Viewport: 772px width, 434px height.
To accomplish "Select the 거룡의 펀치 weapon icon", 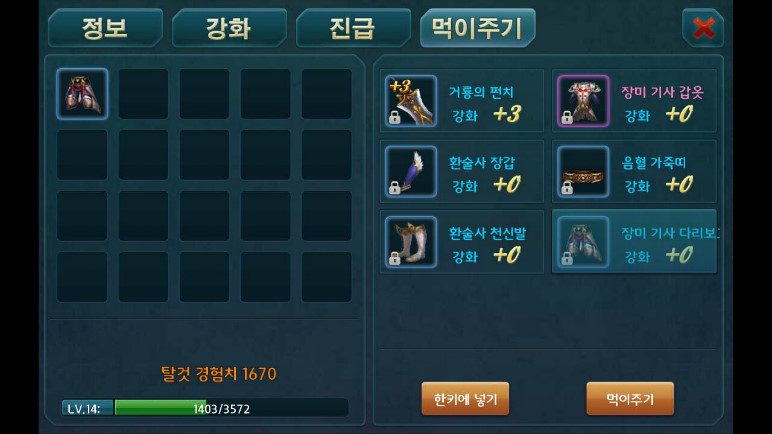I will tap(411, 101).
